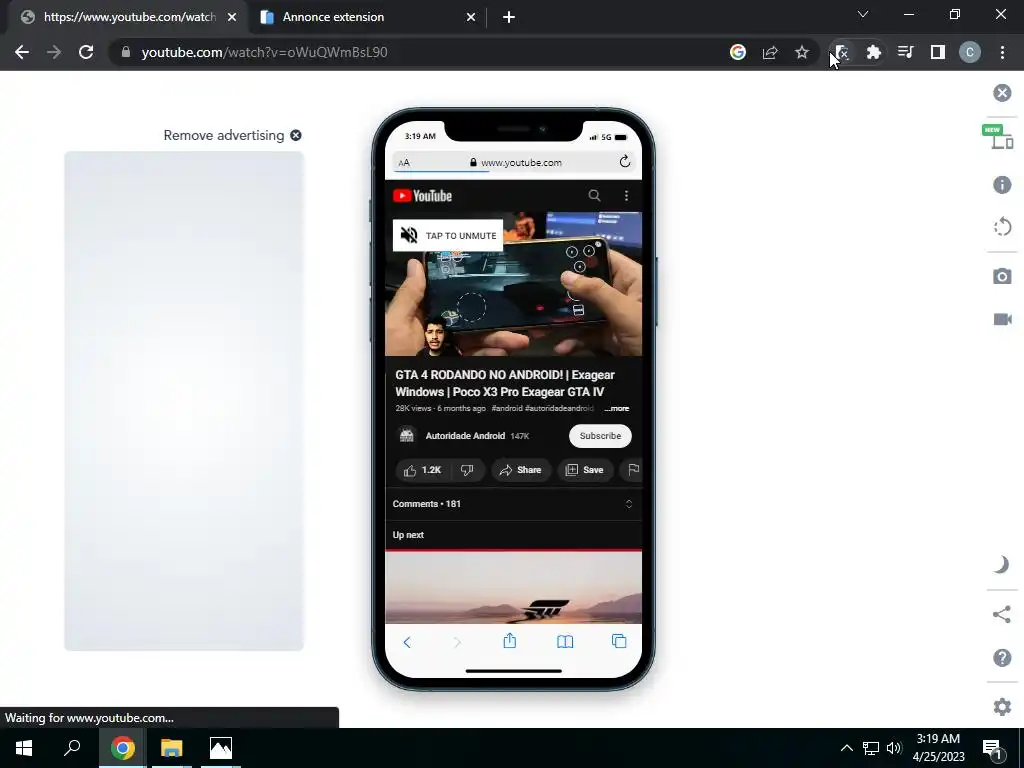1024x768 pixels.
Task: Open YouTube three-dot menu in phone
Action: click(x=626, y=195)
